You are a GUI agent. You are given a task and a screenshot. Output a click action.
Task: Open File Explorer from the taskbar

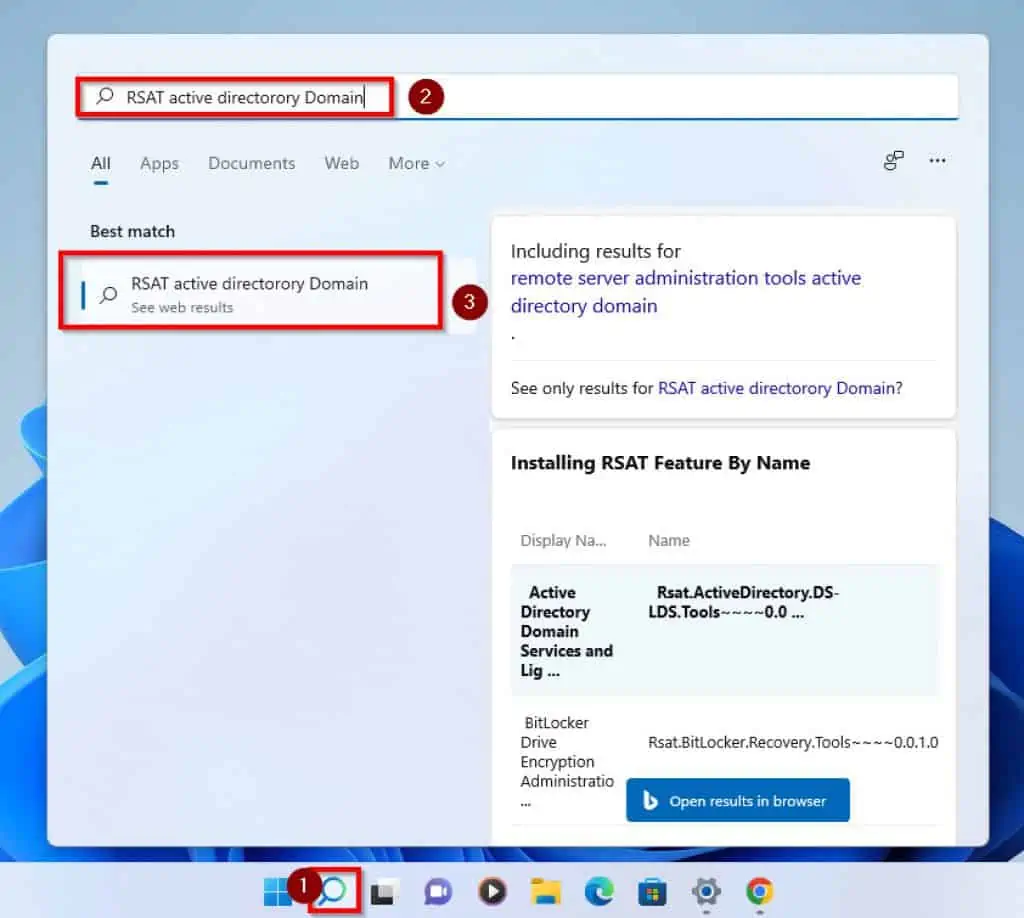coord(545,891)
